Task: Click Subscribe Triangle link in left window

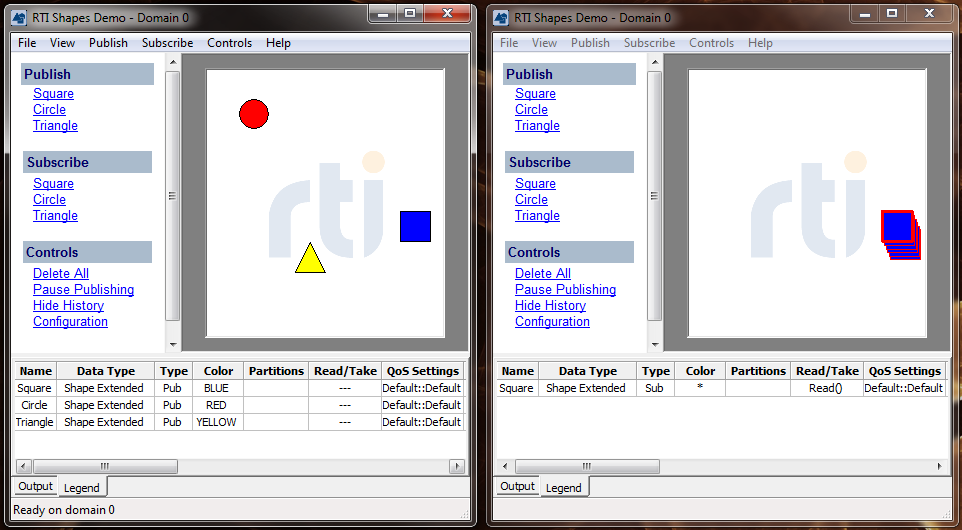Action: [x=55, y=215]
